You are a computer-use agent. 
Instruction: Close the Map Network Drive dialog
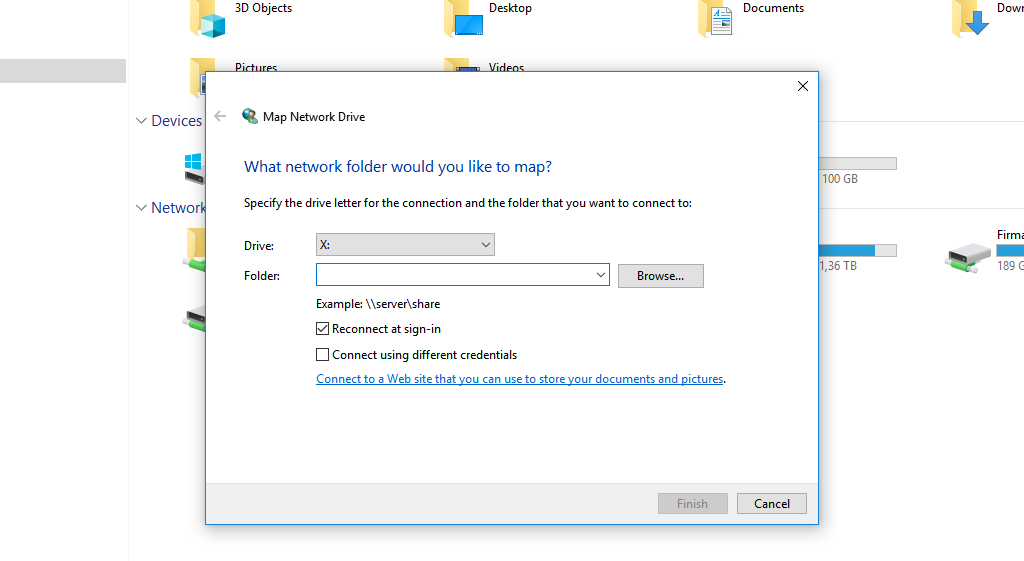(802, 86)
